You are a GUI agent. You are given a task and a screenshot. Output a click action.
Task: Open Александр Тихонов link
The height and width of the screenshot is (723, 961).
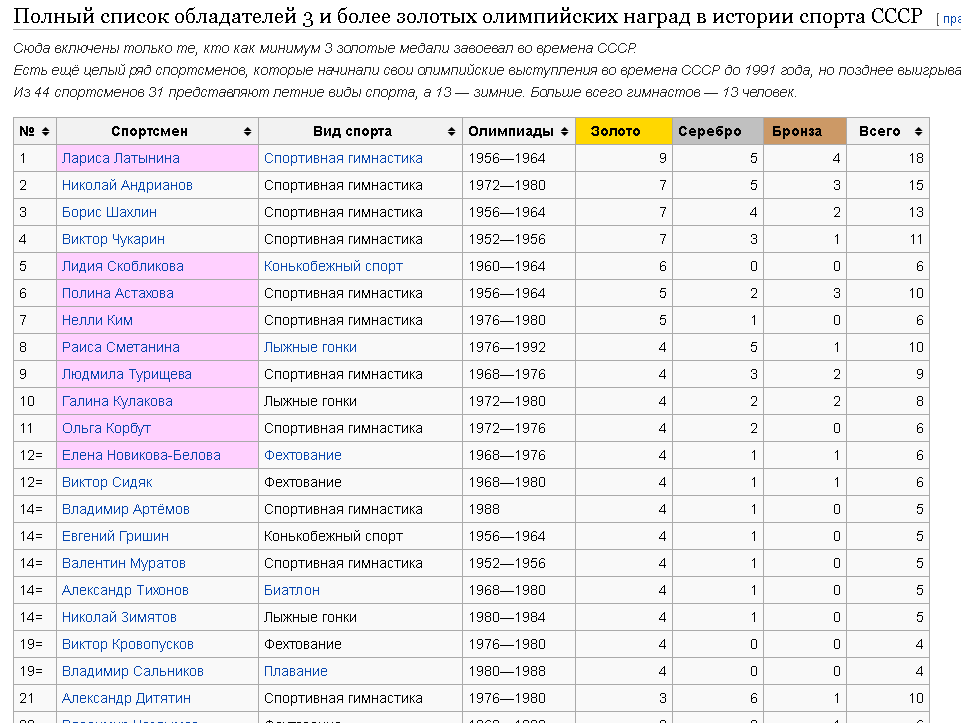coord(125,589)
